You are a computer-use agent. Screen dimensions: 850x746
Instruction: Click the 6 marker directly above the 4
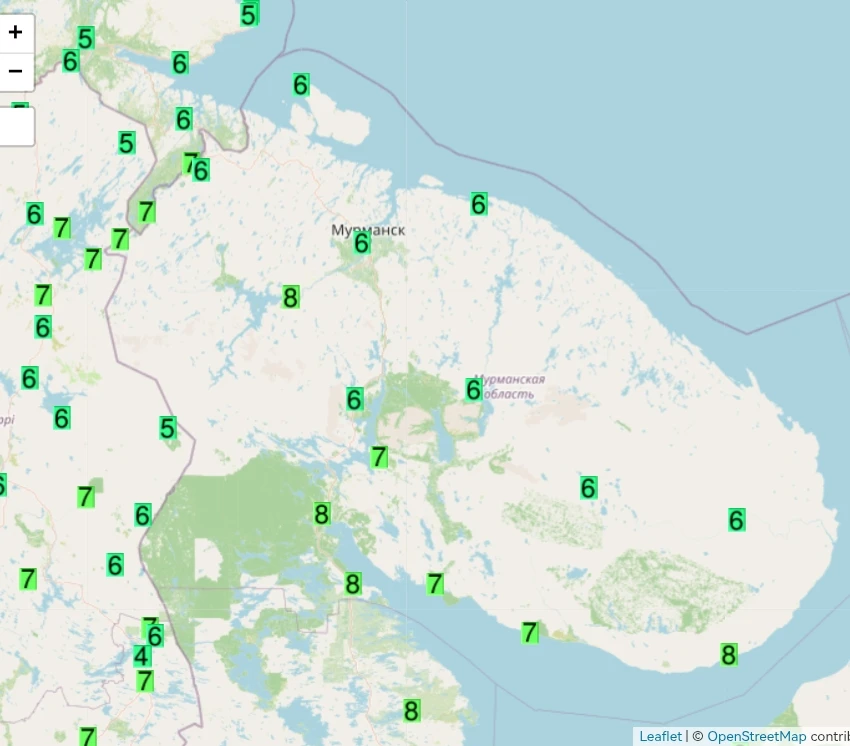point(155,636)
